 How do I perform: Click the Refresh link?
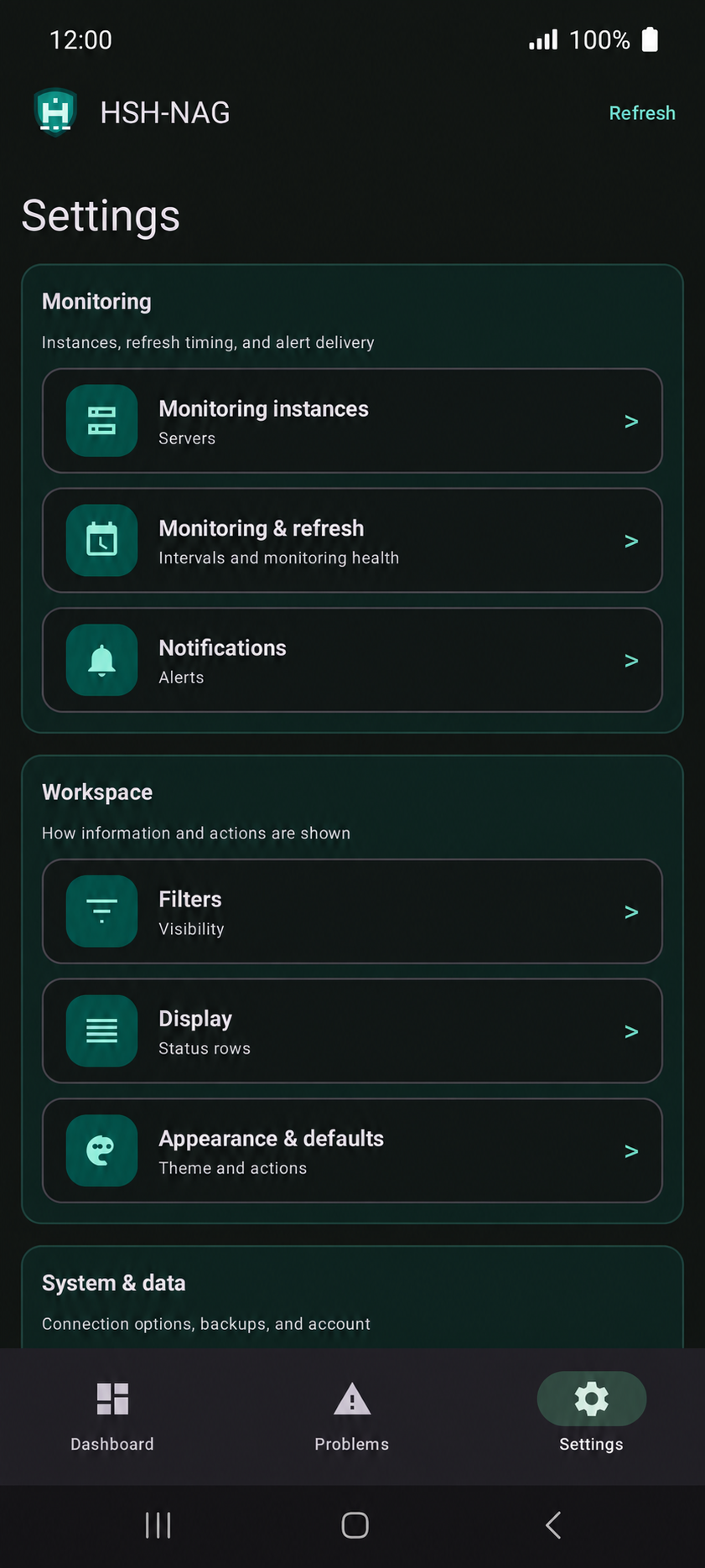pyautogui.click(x=642, y=113)
